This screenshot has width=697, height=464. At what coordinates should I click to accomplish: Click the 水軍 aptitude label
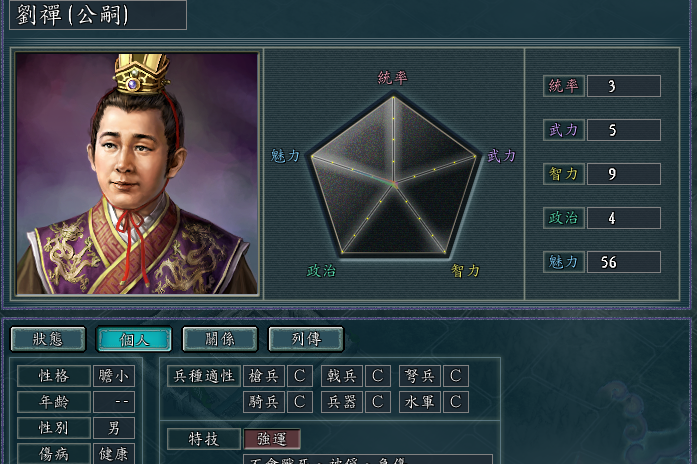coord(420,402)
